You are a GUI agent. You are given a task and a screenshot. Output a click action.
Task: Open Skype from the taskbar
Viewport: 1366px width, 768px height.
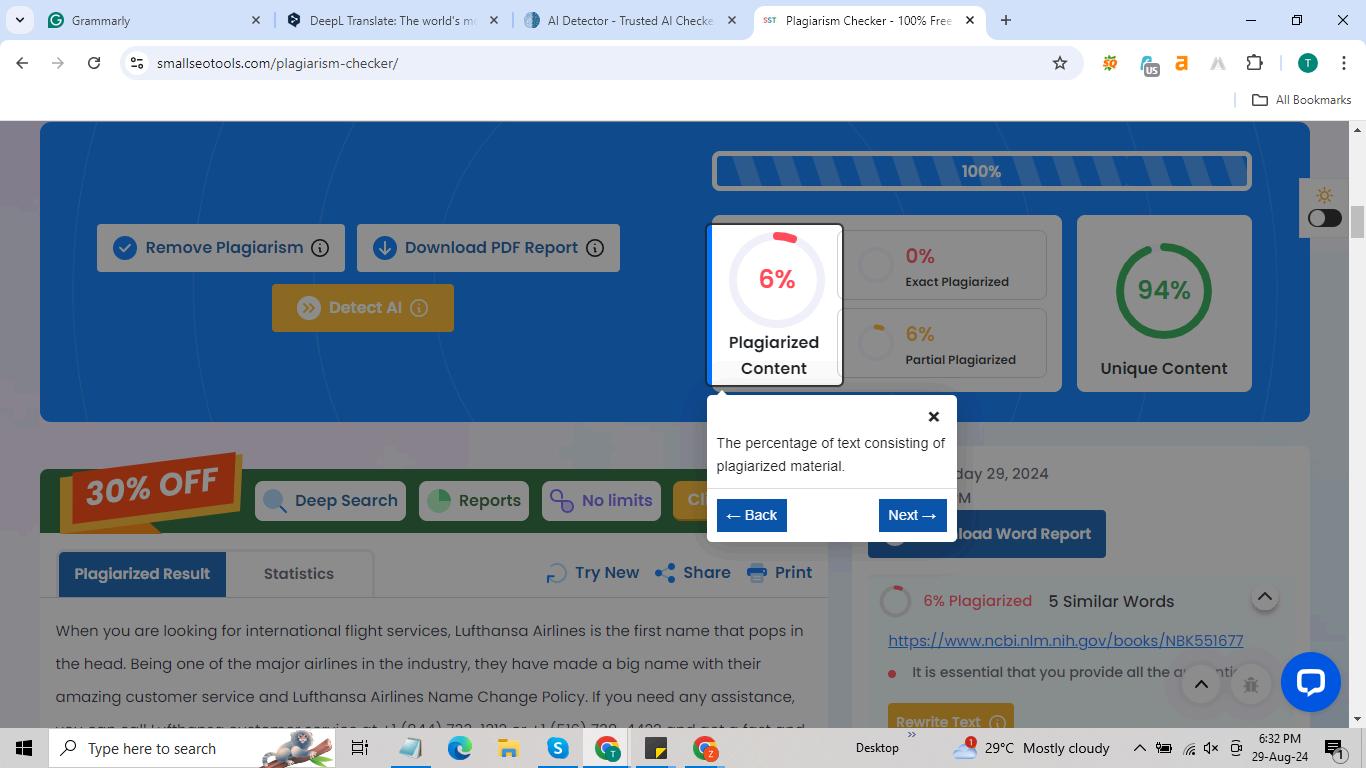click(557, 748)
